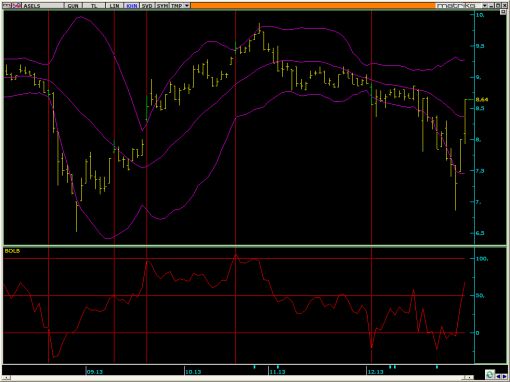This screenshot has height=382, width=510.
Task: Click the SYM button
Action: pos(162,6)
